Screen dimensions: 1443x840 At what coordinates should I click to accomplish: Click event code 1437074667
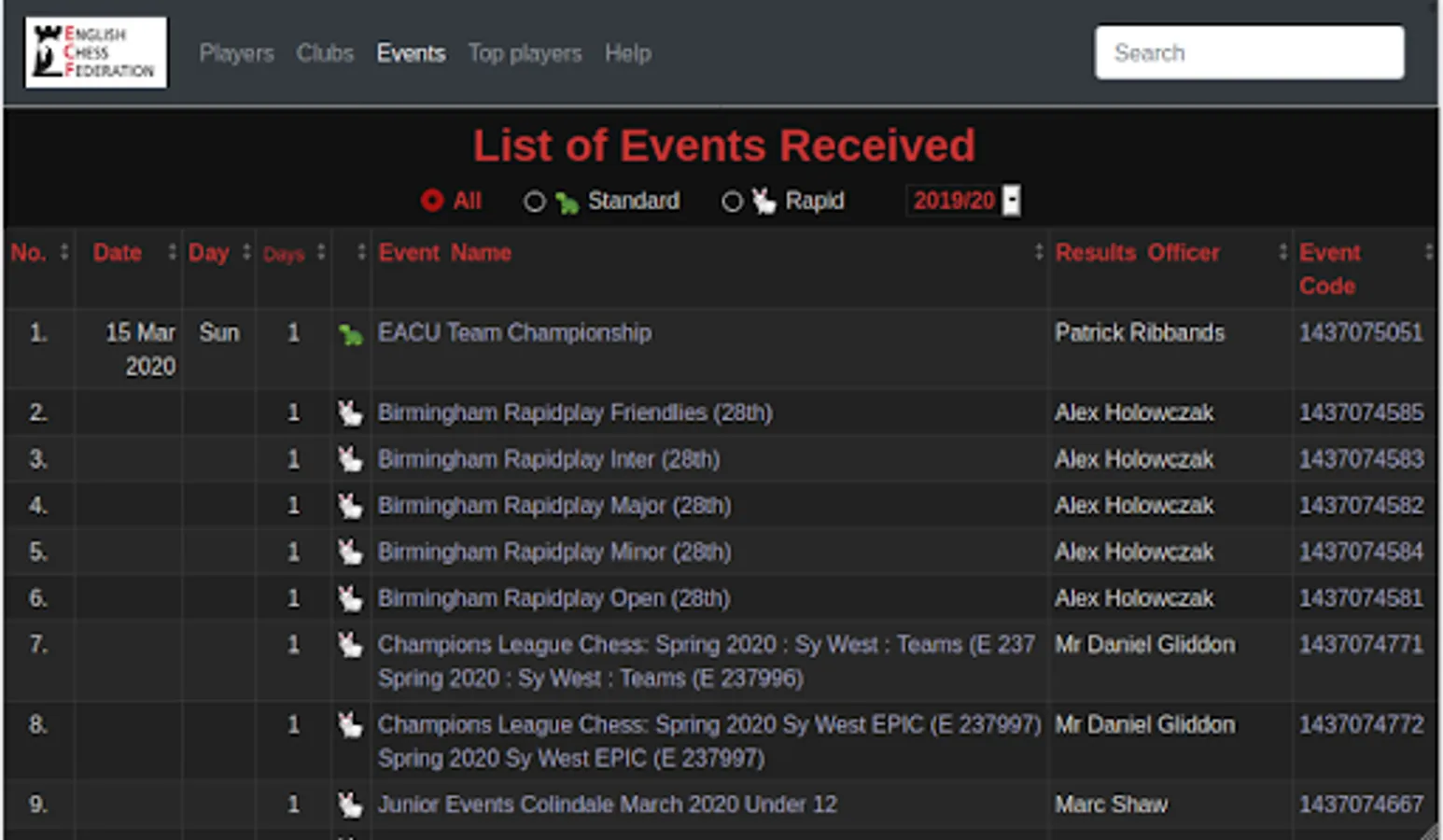pos(1361,805)
